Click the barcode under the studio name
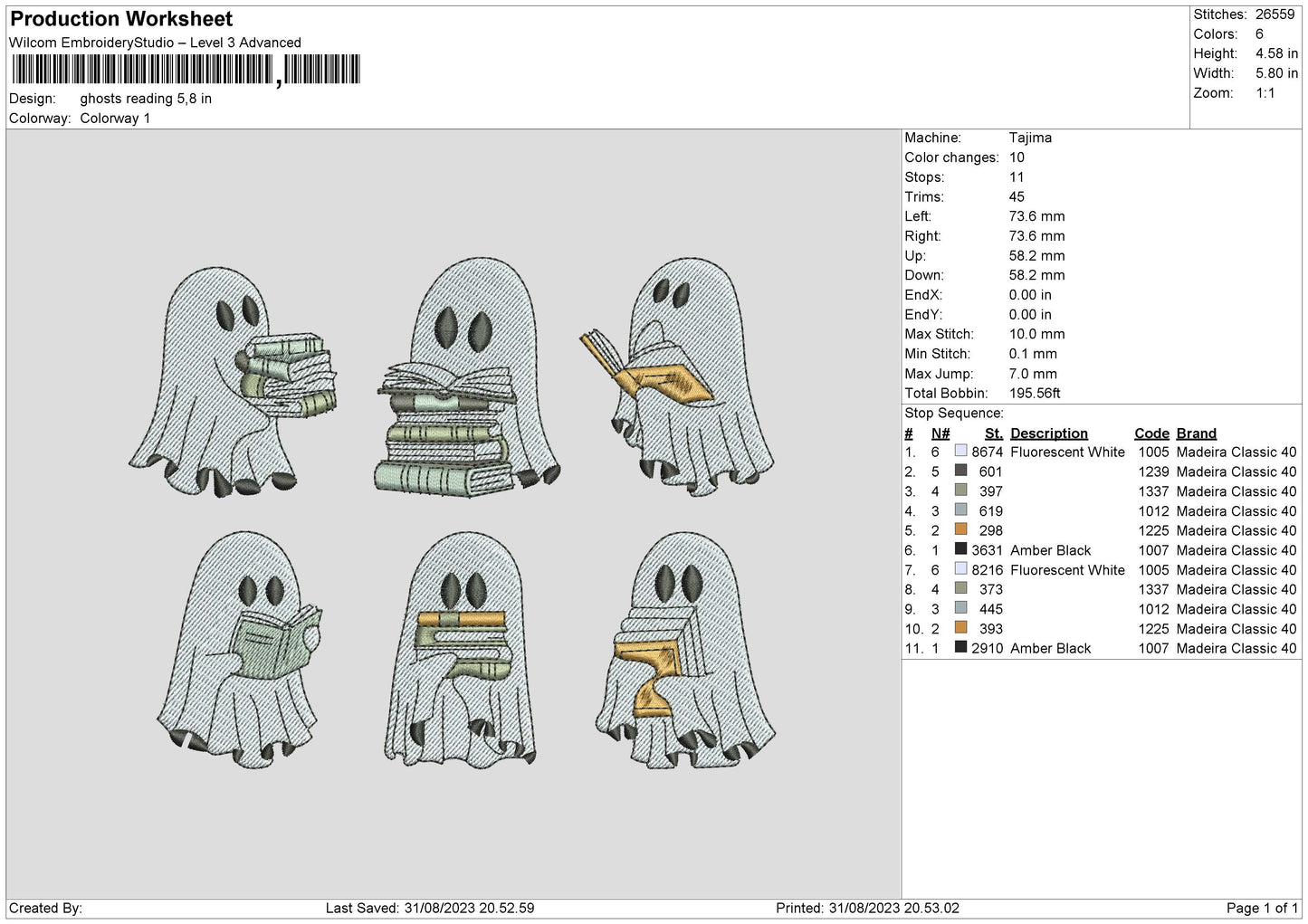 tap(186, 70)
